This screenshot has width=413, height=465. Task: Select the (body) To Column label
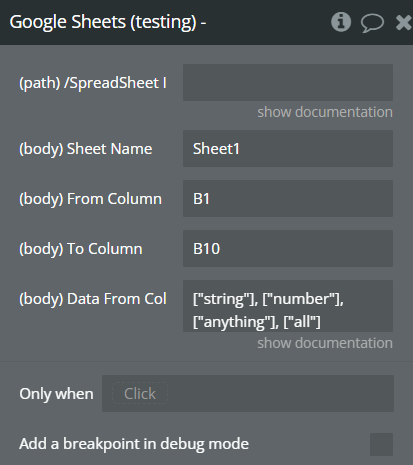[x=81, y=249]
